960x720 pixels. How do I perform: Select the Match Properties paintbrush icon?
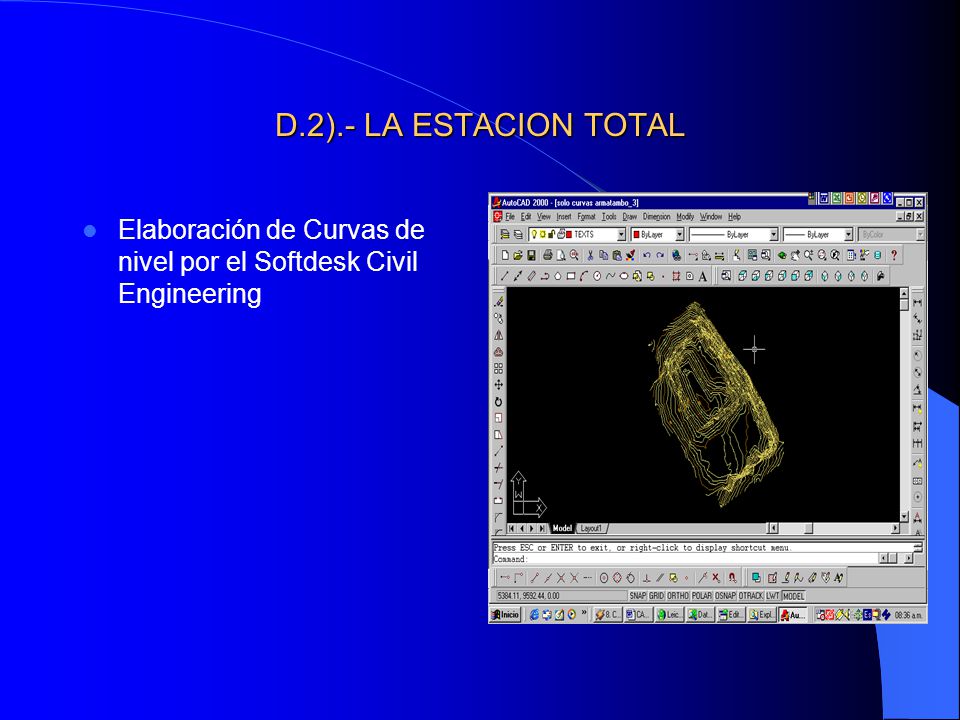tap(631, 255)
